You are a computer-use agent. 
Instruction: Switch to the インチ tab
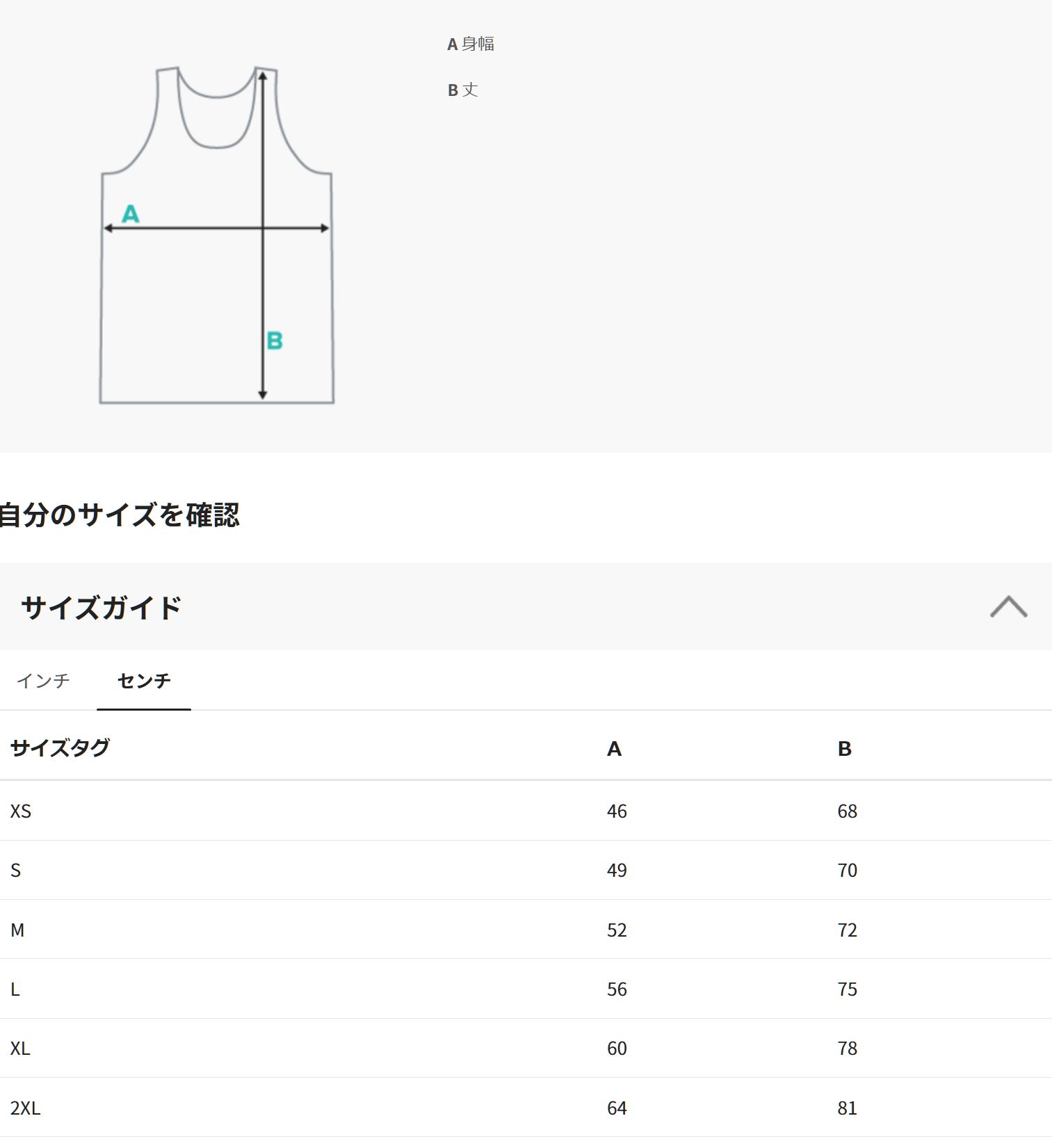(x=43, y=680)
